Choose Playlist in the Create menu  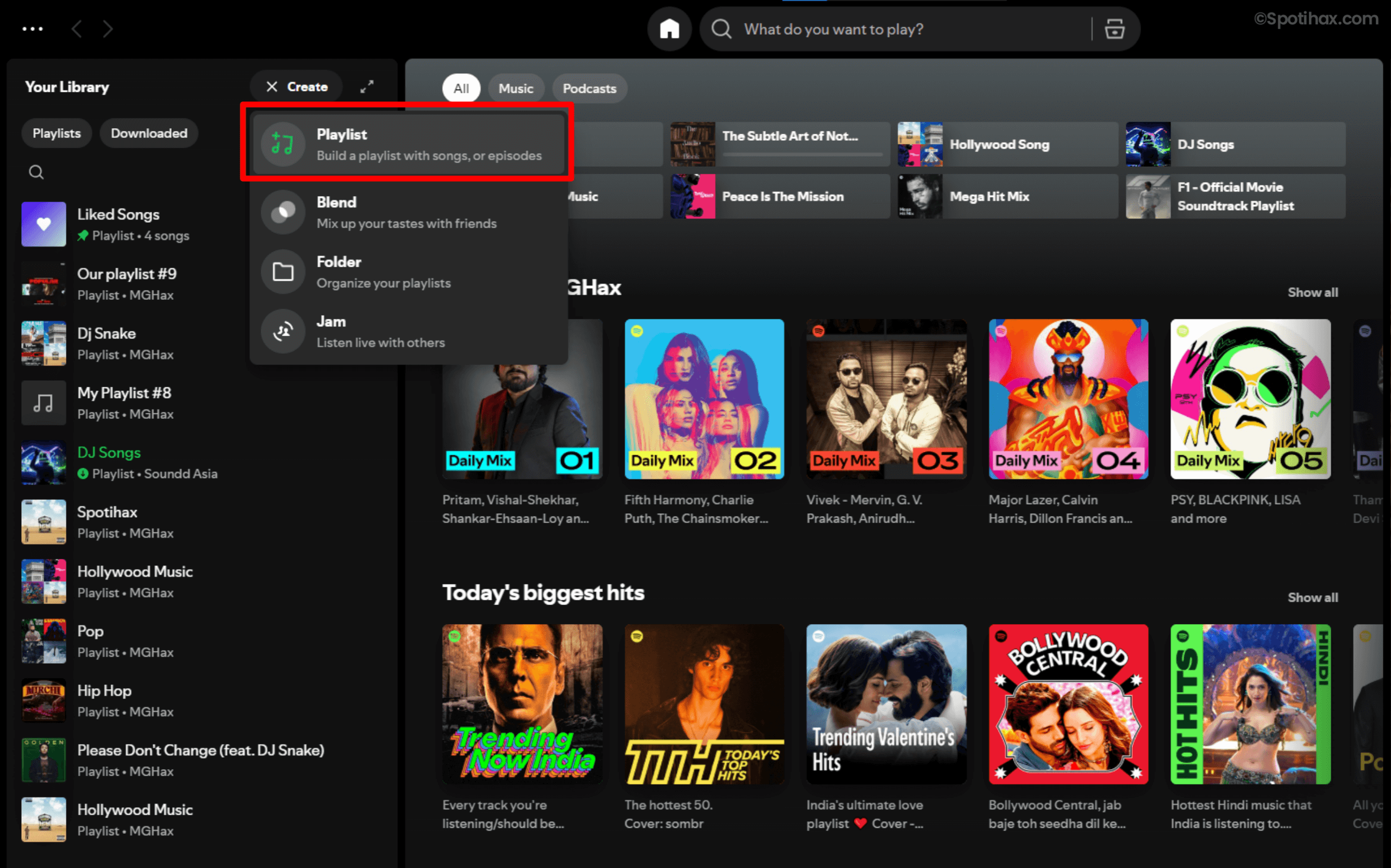(409, 144)
